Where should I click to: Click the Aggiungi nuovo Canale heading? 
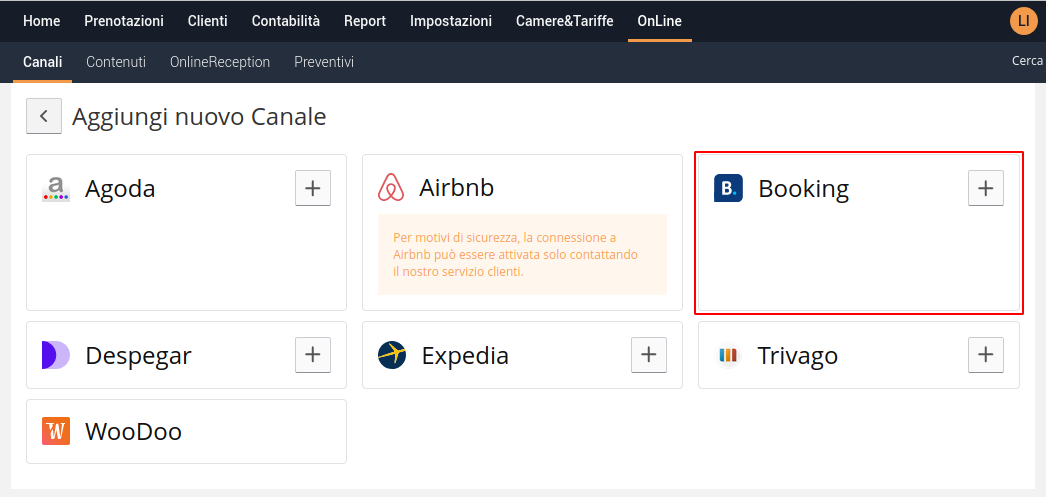(x=199, y=117)
